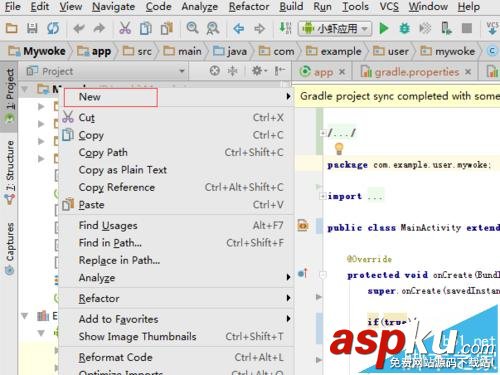
Task: Click the Find magnifier icon
Action: pos(192,28)
